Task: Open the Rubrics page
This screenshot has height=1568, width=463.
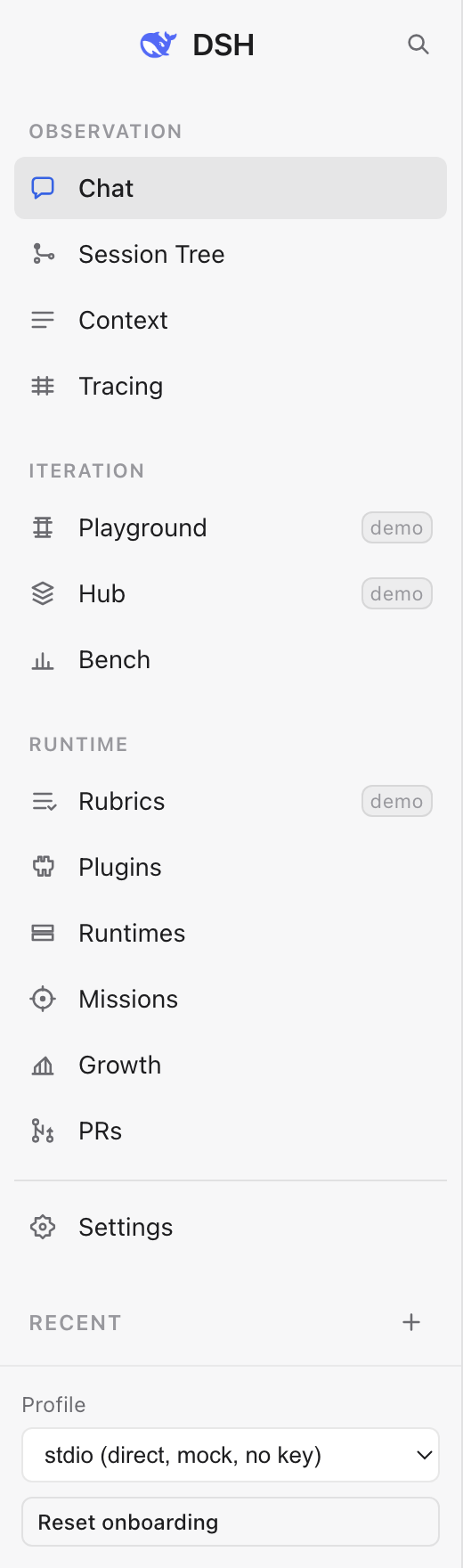Action: [x=231, y=801]
